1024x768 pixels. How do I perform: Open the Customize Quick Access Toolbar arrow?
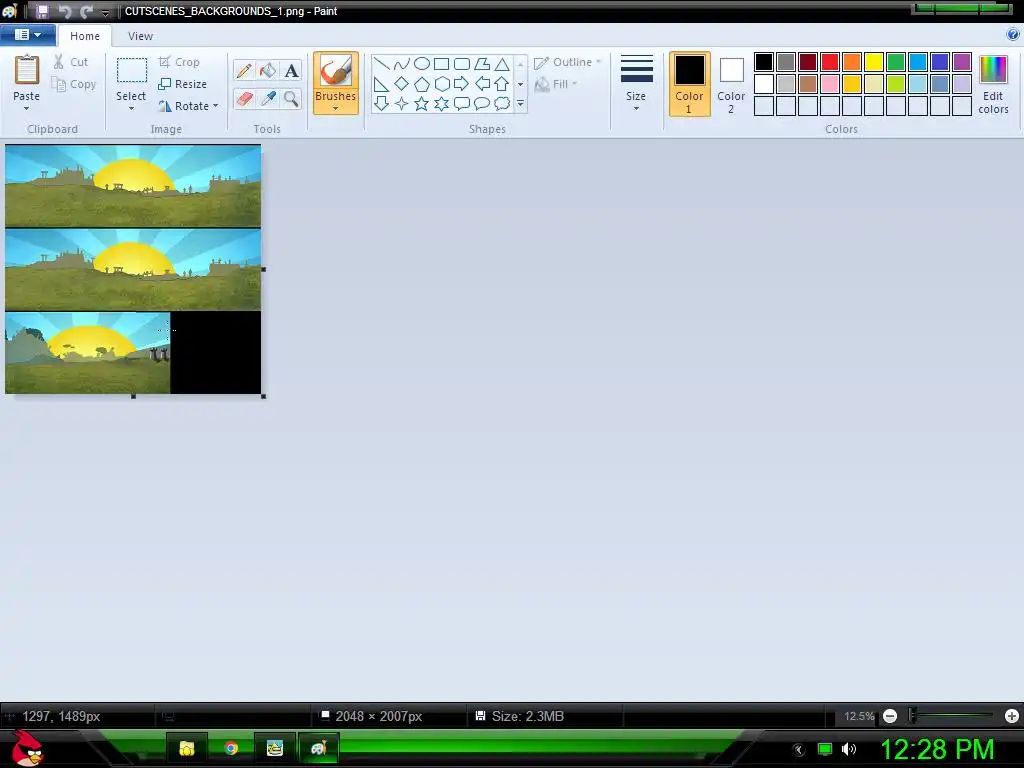point(105,12)
